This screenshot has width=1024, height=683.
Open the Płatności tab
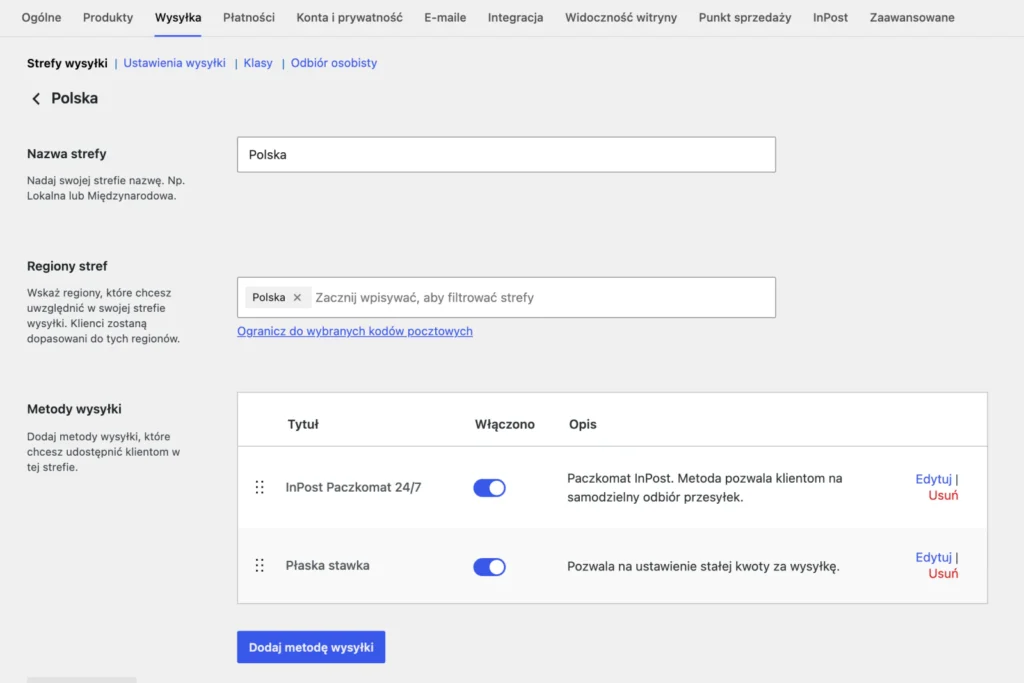tap(249, 18)
